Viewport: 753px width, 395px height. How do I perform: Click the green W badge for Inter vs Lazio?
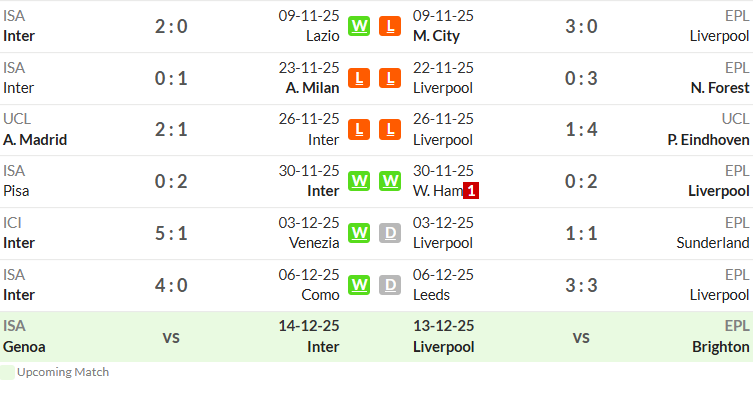[359, 26]
